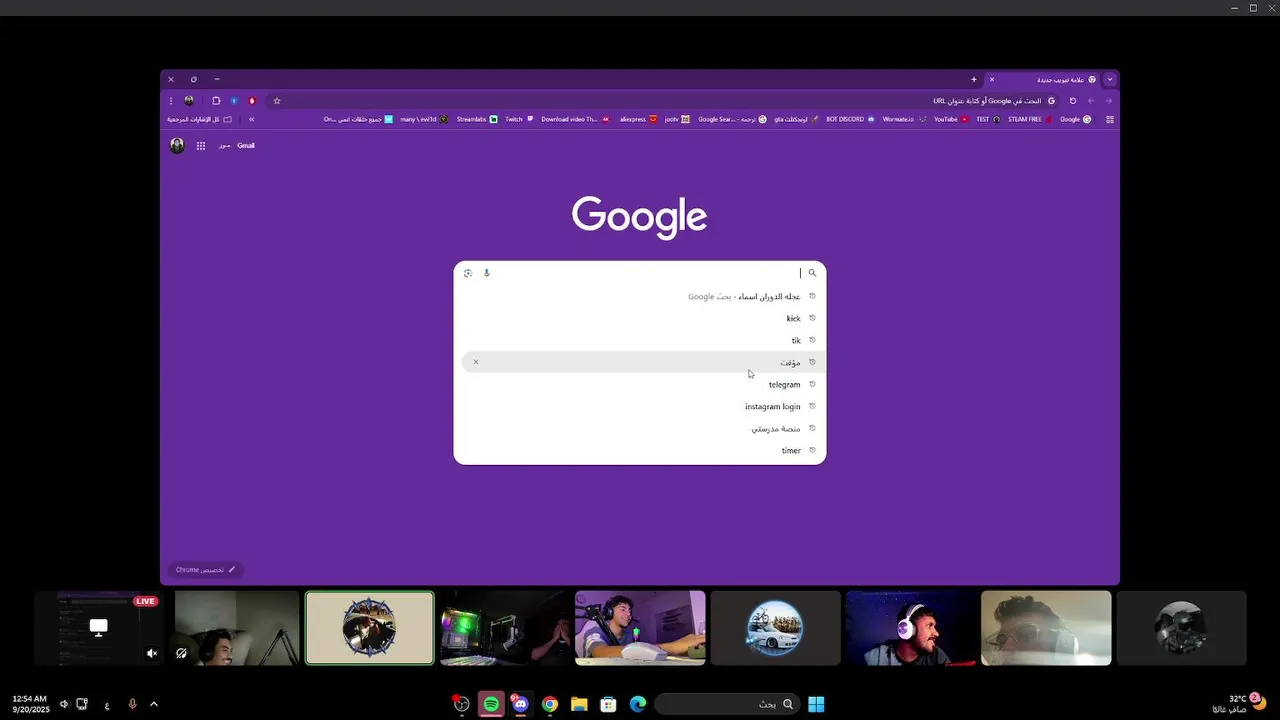The height and width of the screenshot is (720, 1280).
Task: Open Microsoft Edge from the taskbar
Action: (637, 704)
